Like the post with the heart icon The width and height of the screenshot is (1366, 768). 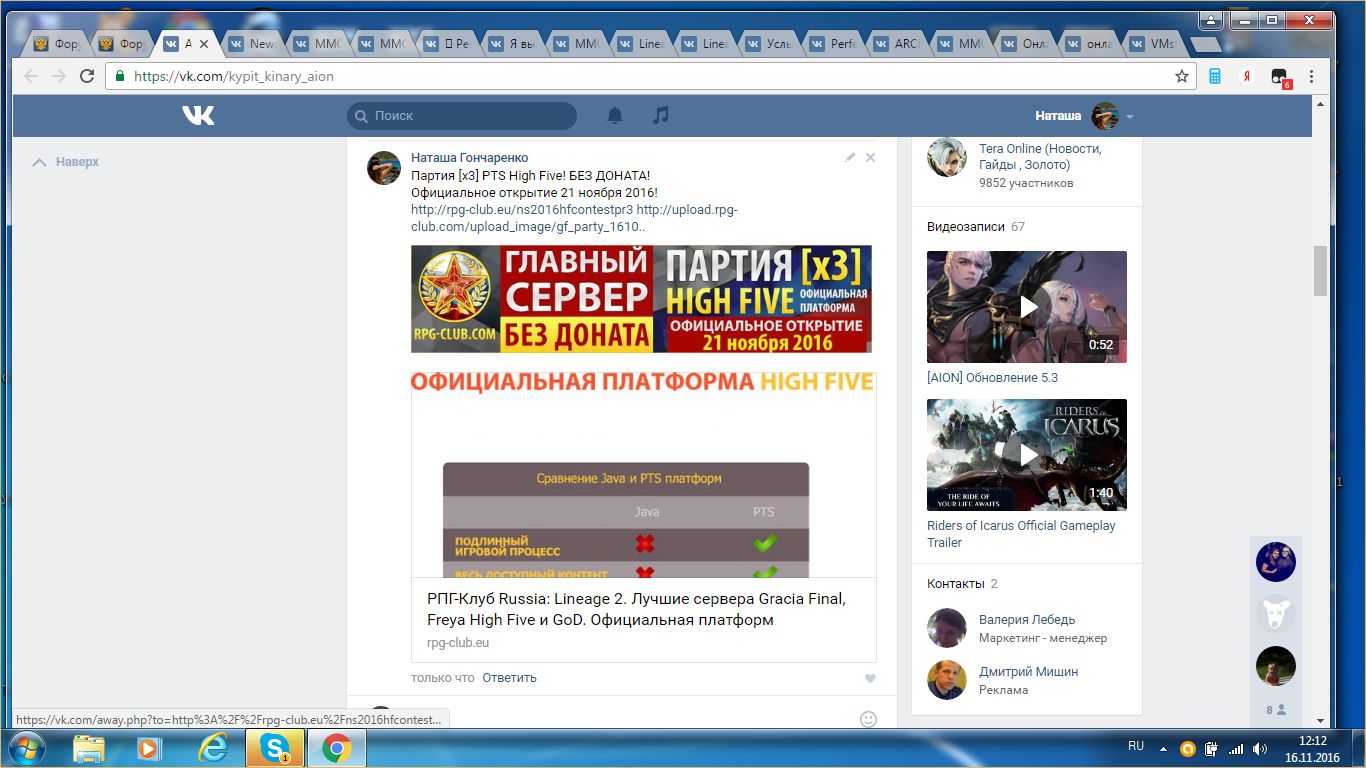pyautogui.click(x=870, y=678)
